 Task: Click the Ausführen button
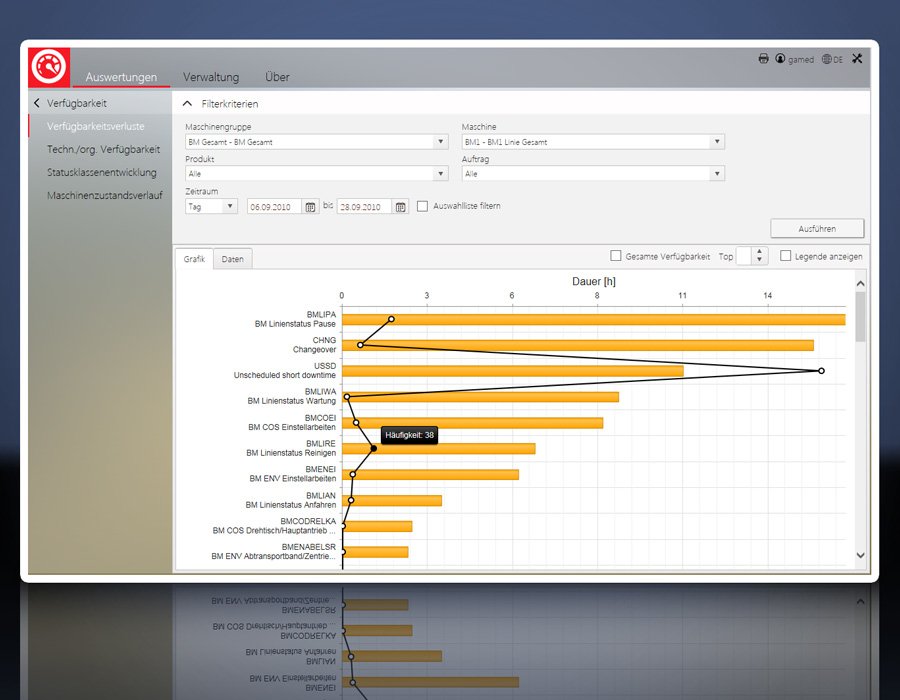(817, 228)
